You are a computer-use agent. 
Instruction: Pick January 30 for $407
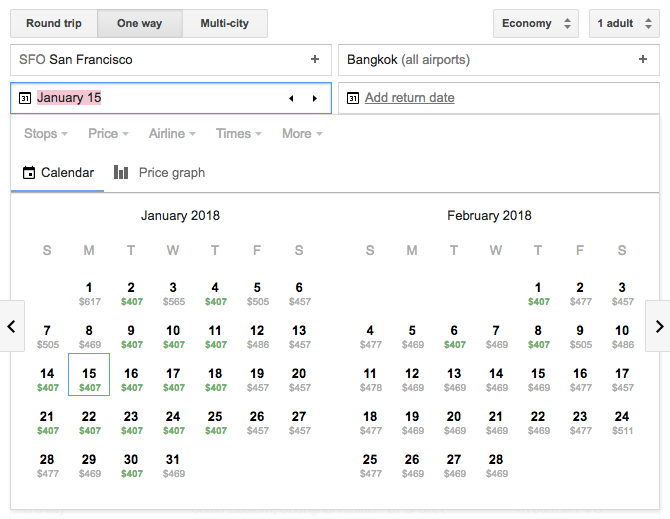point(131,464)
